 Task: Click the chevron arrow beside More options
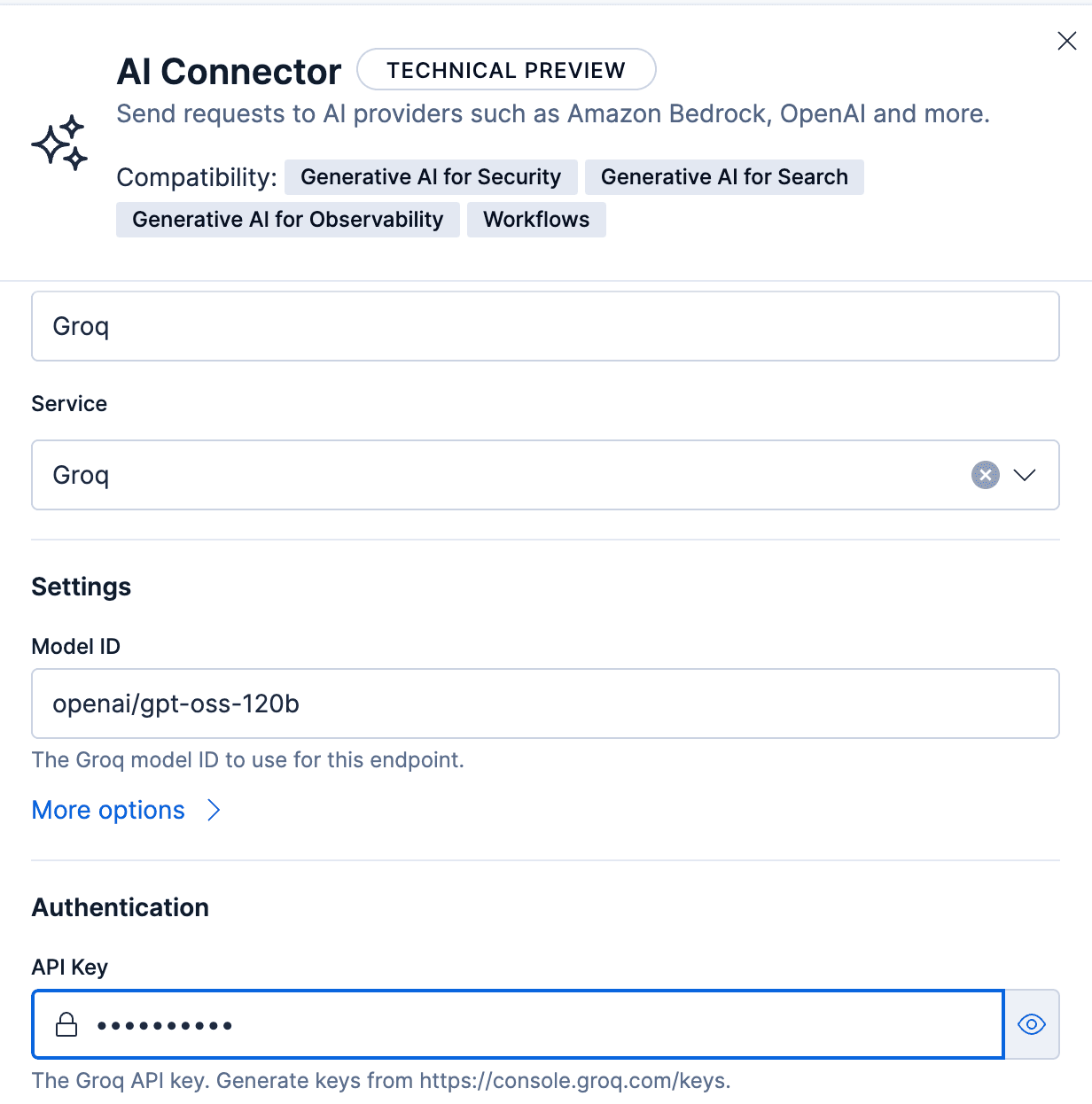[213, 810]
